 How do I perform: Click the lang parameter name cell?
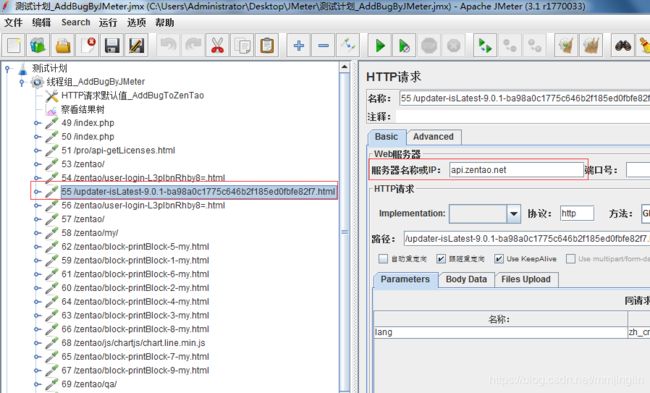click(x=500, y=332)
